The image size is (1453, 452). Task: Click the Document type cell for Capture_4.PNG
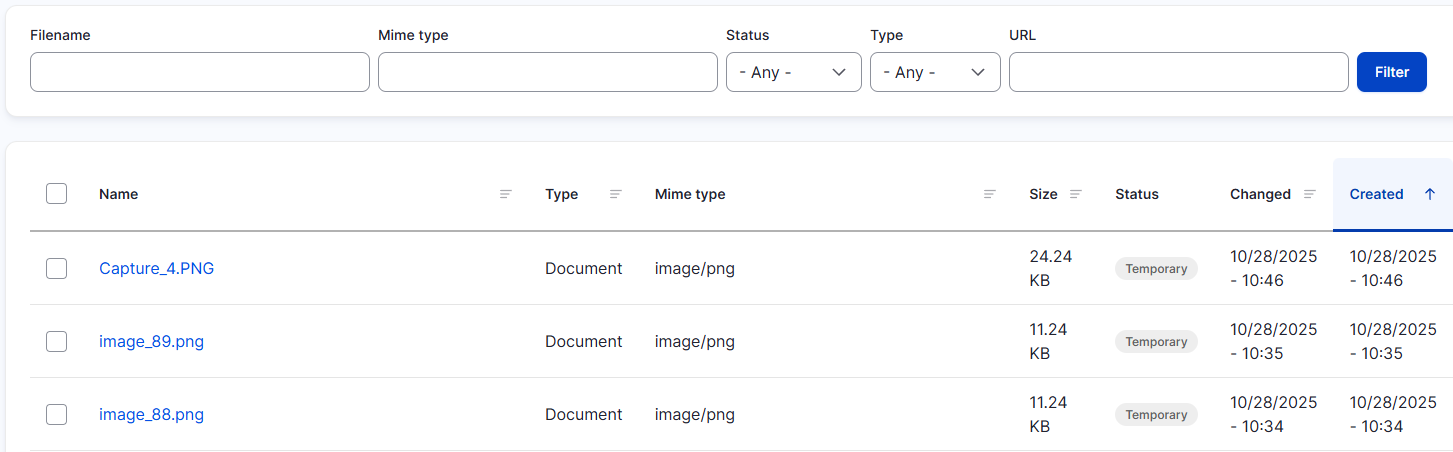click(584, 268)
